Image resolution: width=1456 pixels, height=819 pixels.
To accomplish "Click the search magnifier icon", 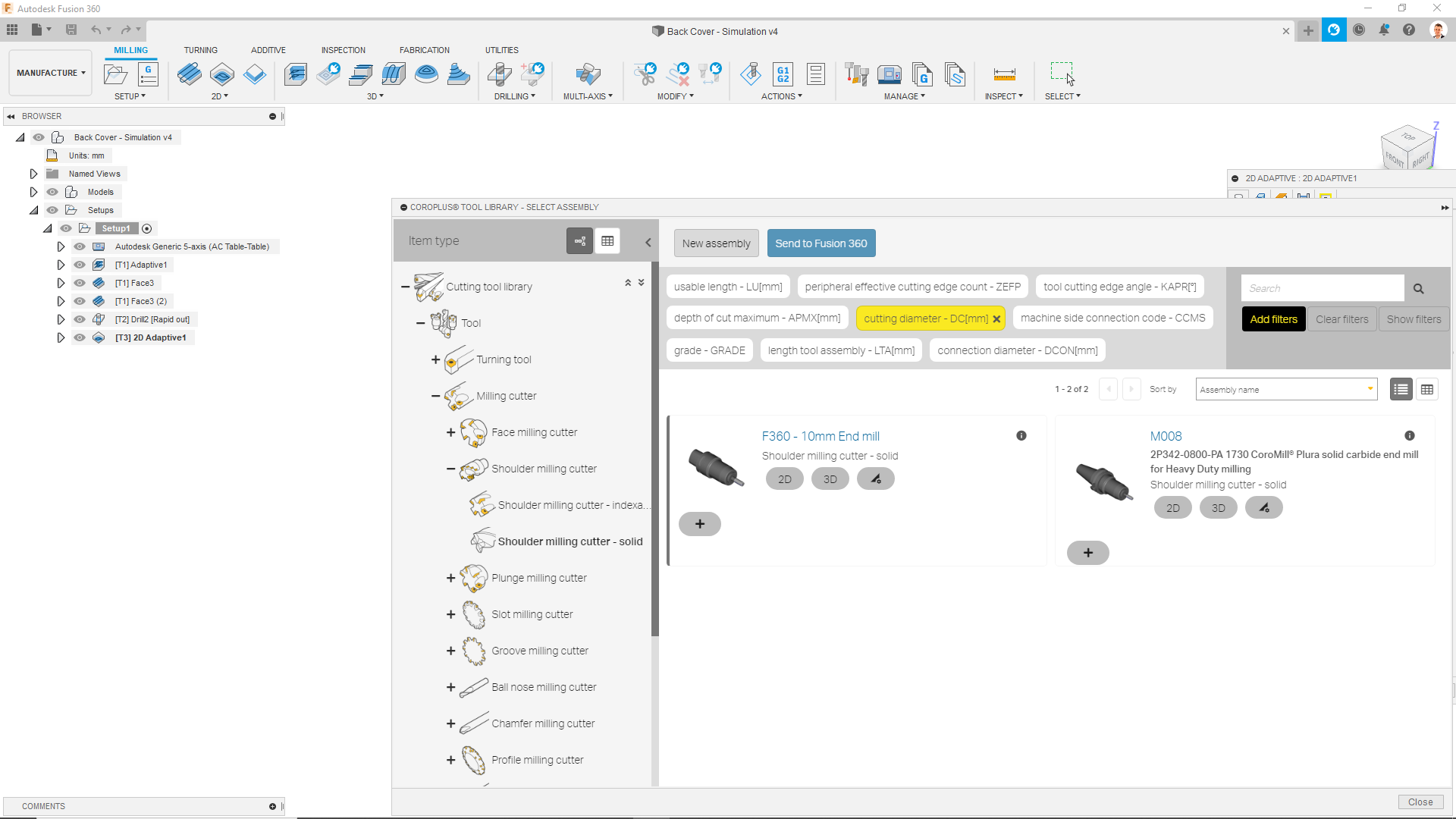I will click(x=1418, y=289).
